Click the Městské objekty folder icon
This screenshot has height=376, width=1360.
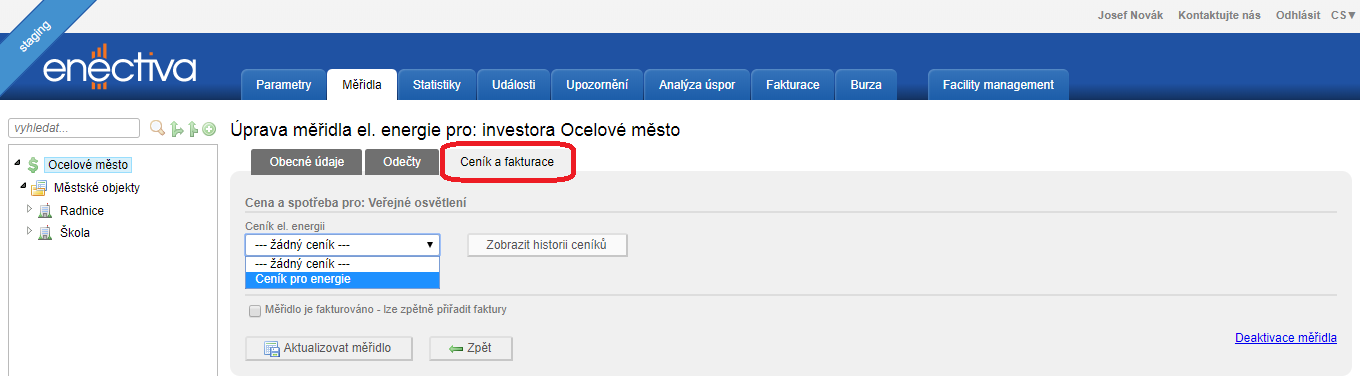tap(38, 188)
